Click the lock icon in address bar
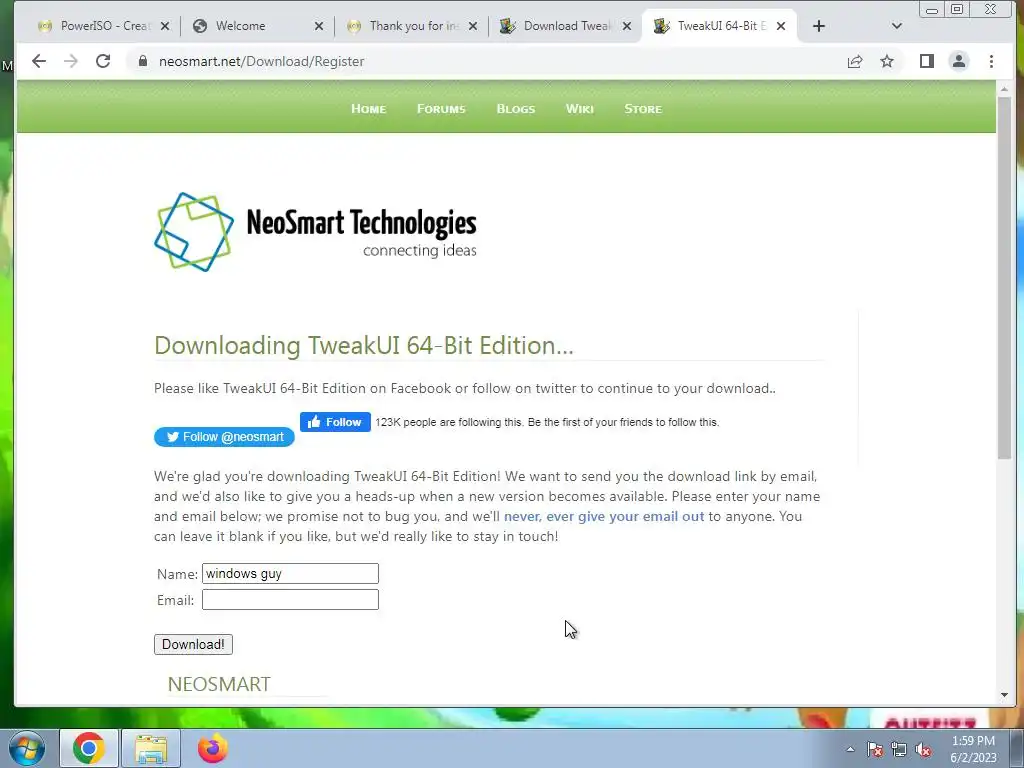 coord(142,61)
